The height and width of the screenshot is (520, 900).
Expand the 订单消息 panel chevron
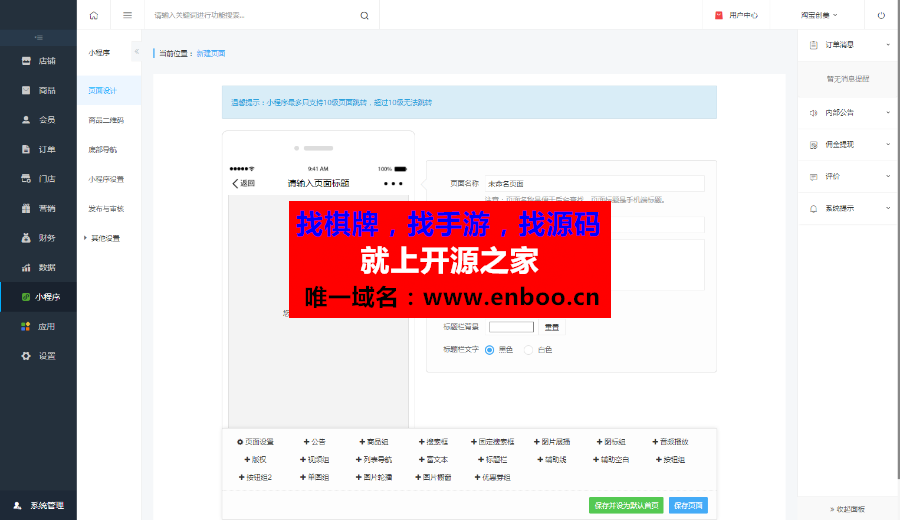click(888, 45)
